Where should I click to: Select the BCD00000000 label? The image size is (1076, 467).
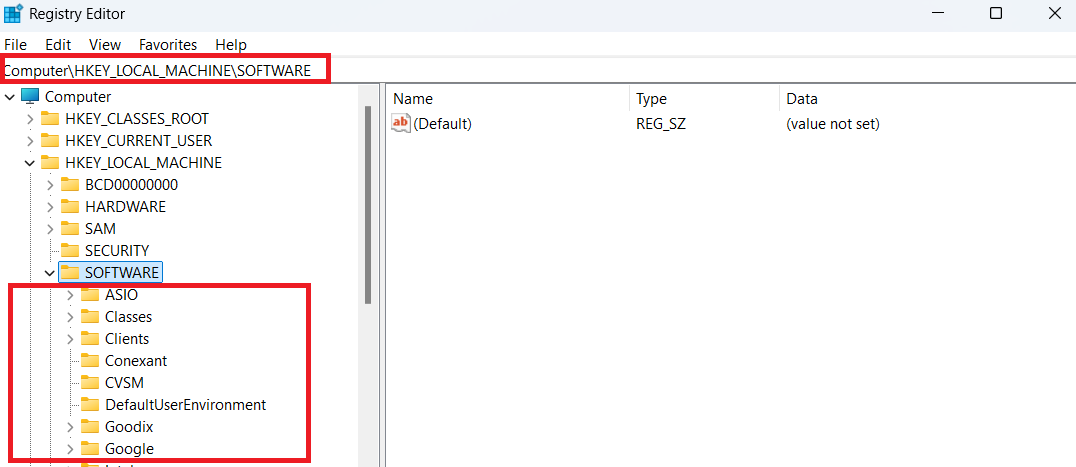(x=132, y=185)
